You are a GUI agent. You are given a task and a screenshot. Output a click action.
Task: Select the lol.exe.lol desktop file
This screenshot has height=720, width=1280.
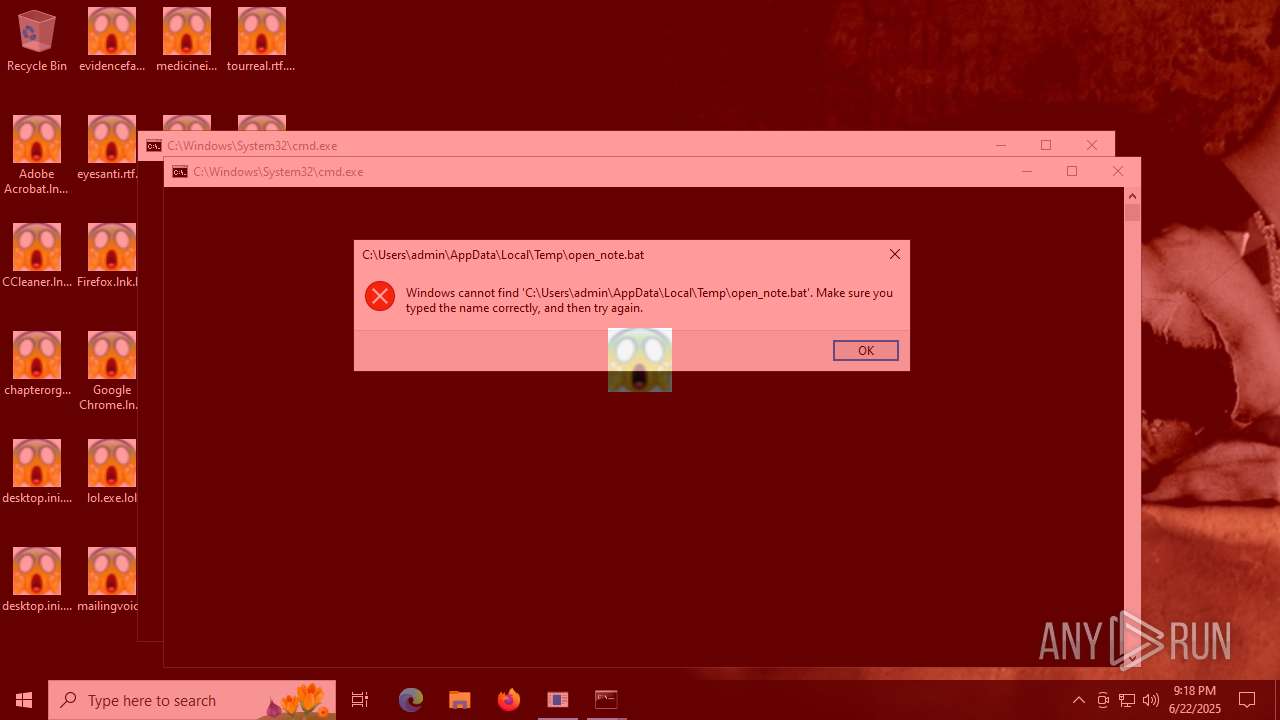point(111,472)
